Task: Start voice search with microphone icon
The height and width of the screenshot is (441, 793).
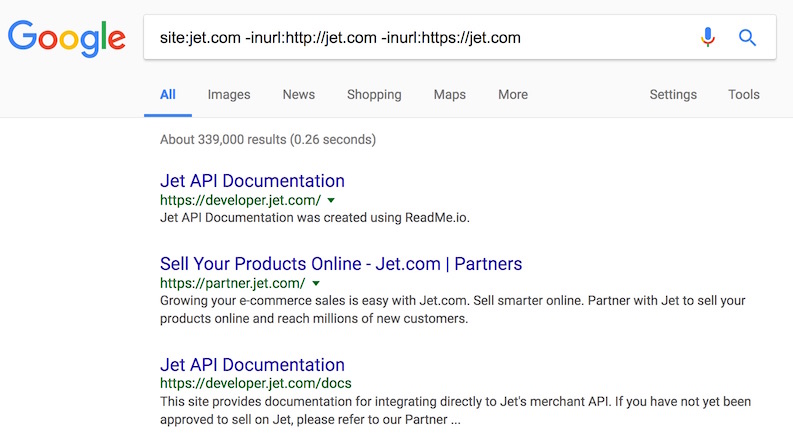Action: [708, 37]
